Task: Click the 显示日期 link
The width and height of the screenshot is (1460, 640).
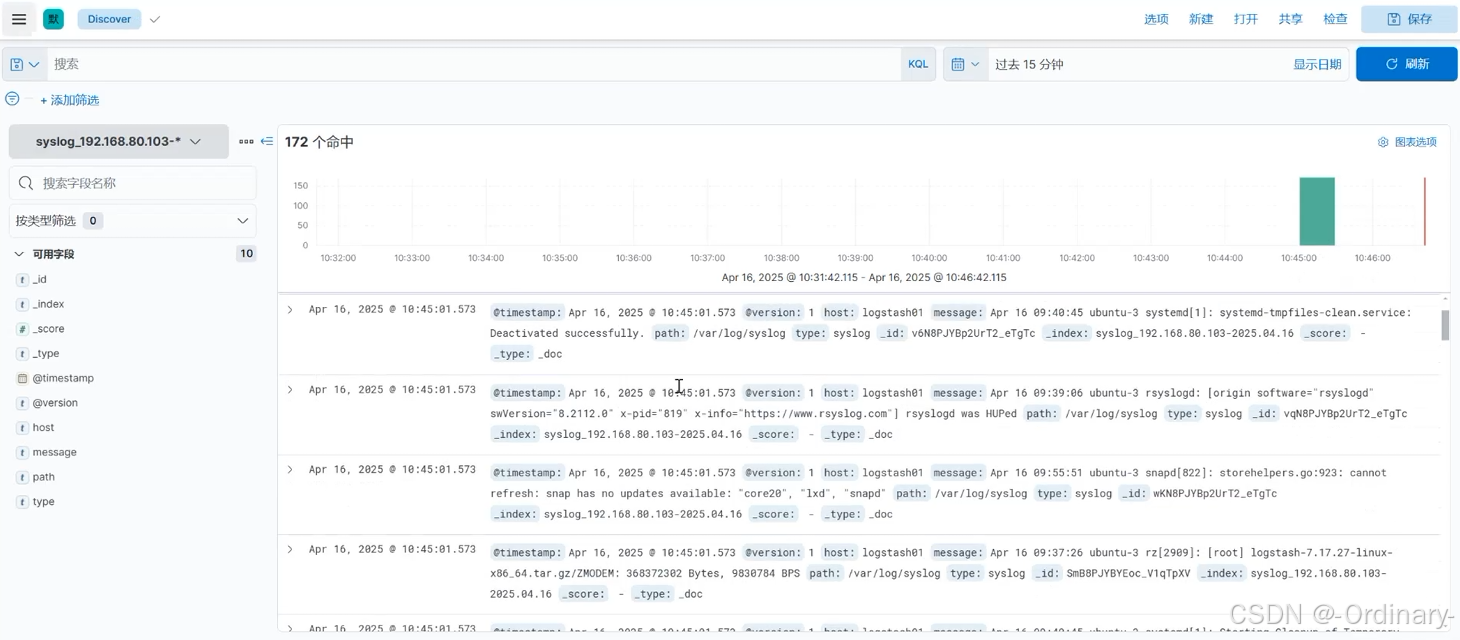Action: click(1317, 64)
